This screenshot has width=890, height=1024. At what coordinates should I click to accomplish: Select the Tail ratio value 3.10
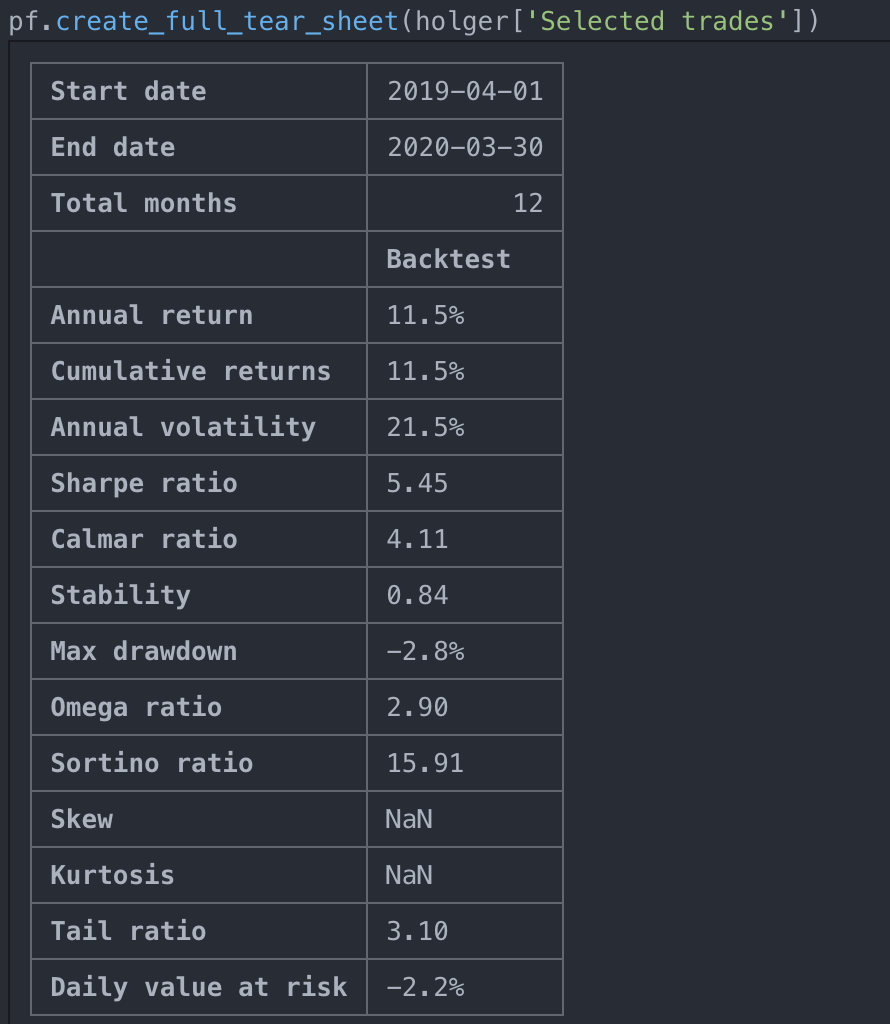pyautogui.click(x=417, y=932)
